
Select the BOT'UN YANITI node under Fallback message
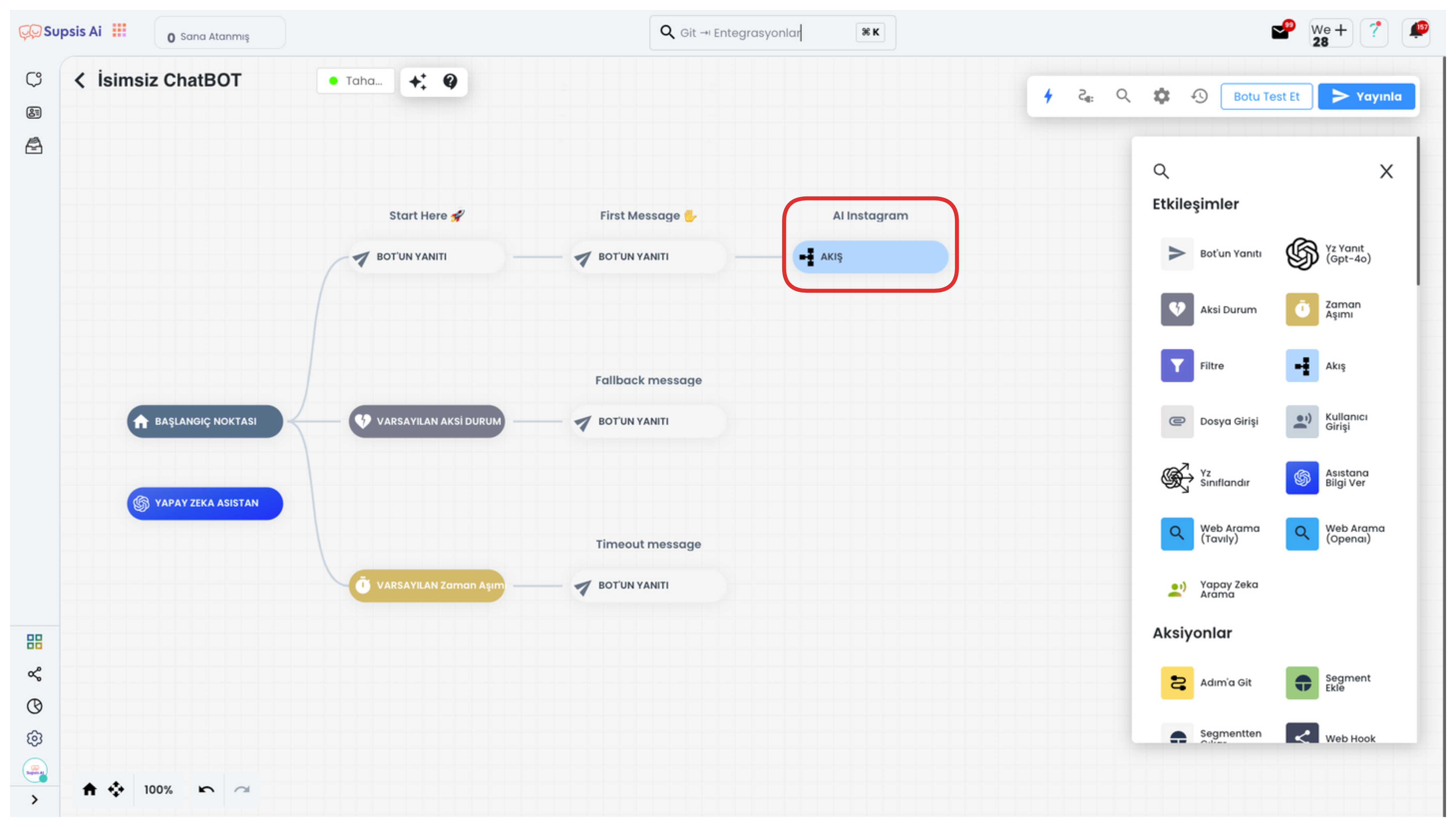648,421
